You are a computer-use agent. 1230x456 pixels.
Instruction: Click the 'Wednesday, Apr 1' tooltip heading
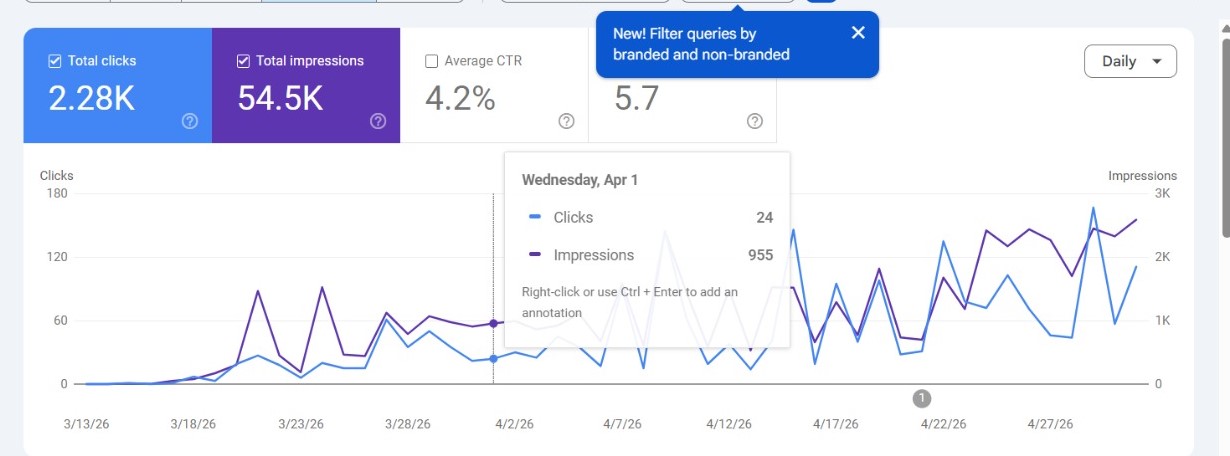pos(580,180)
